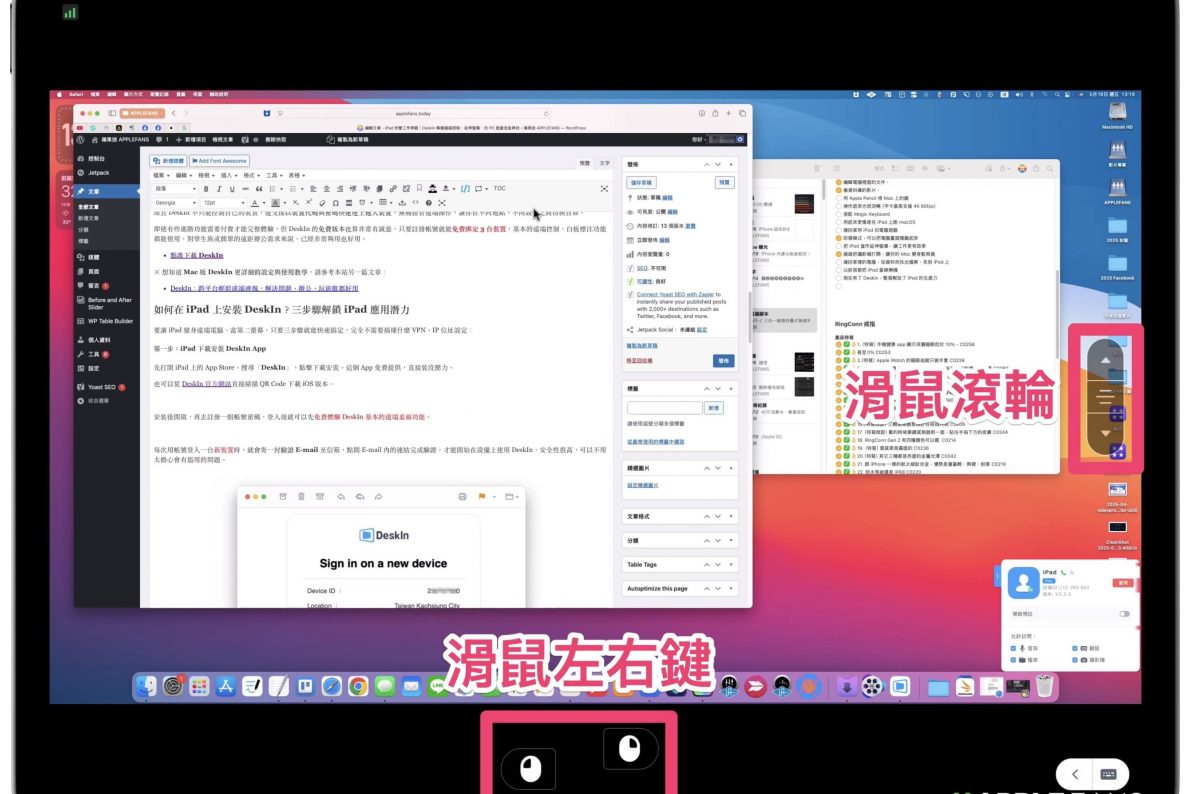1191x794 pixels.
Task: Click the back chevron beside keyboard icon
Action: tap(1075, 774)
